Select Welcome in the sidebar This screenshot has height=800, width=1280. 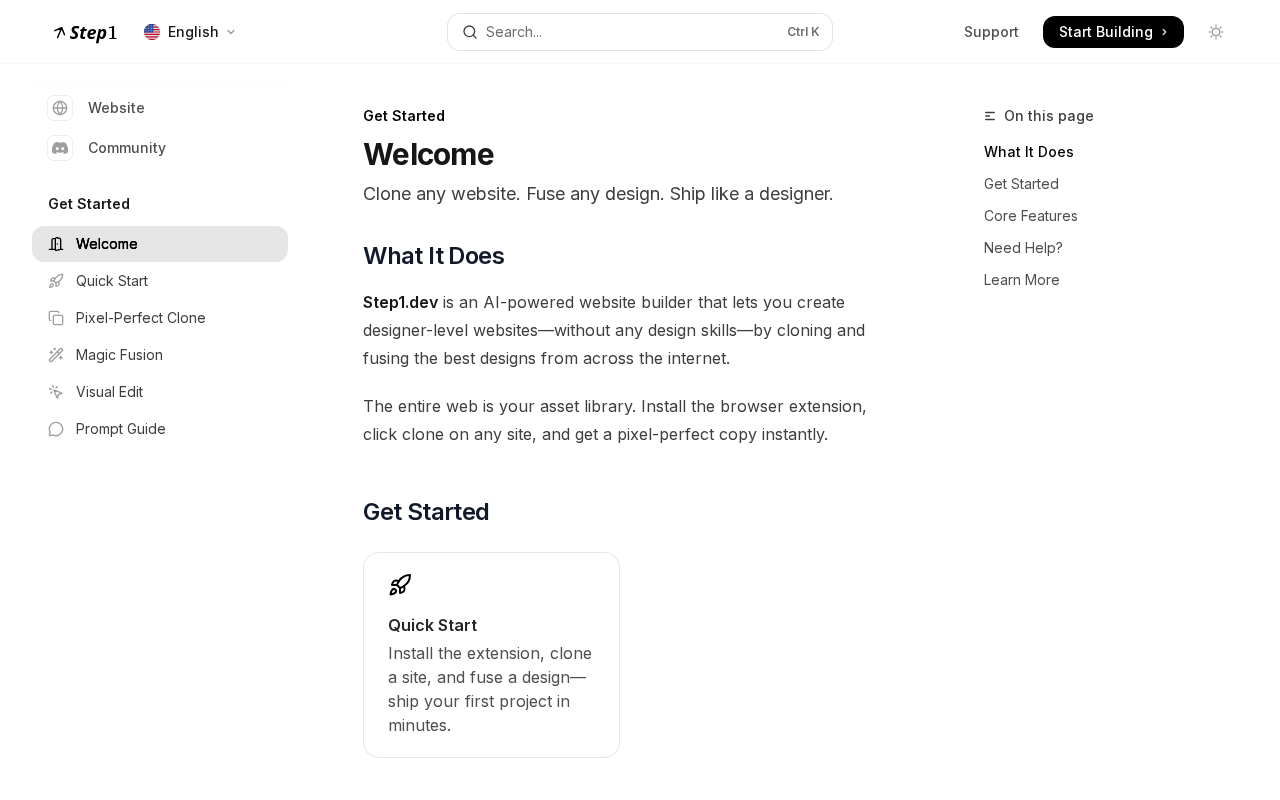point(160,244)
